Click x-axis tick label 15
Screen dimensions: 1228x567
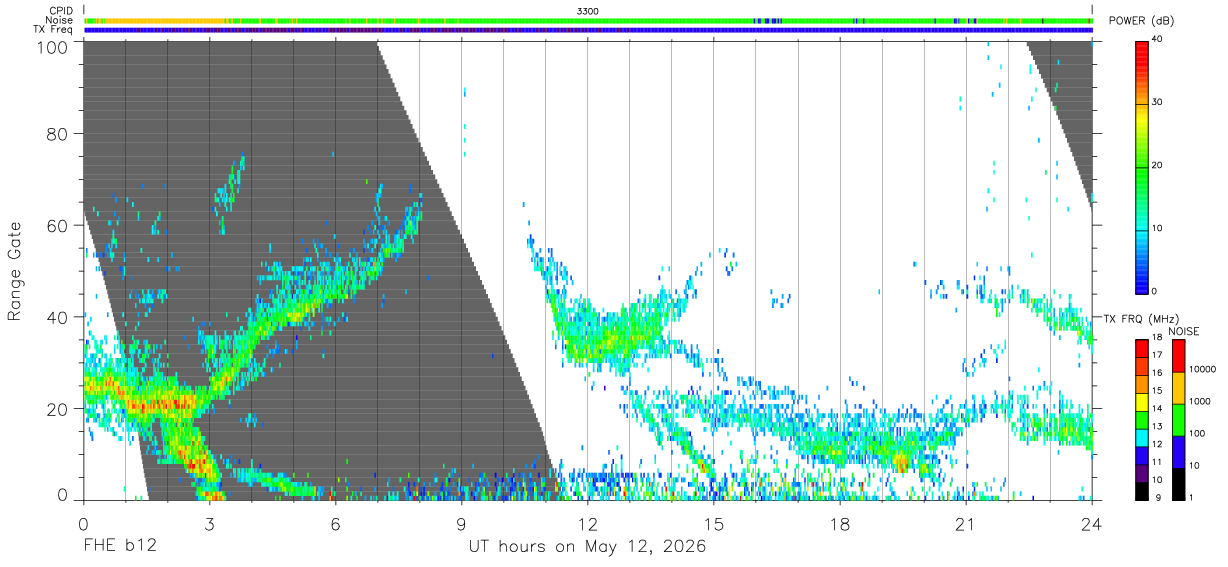click(714, 523)
